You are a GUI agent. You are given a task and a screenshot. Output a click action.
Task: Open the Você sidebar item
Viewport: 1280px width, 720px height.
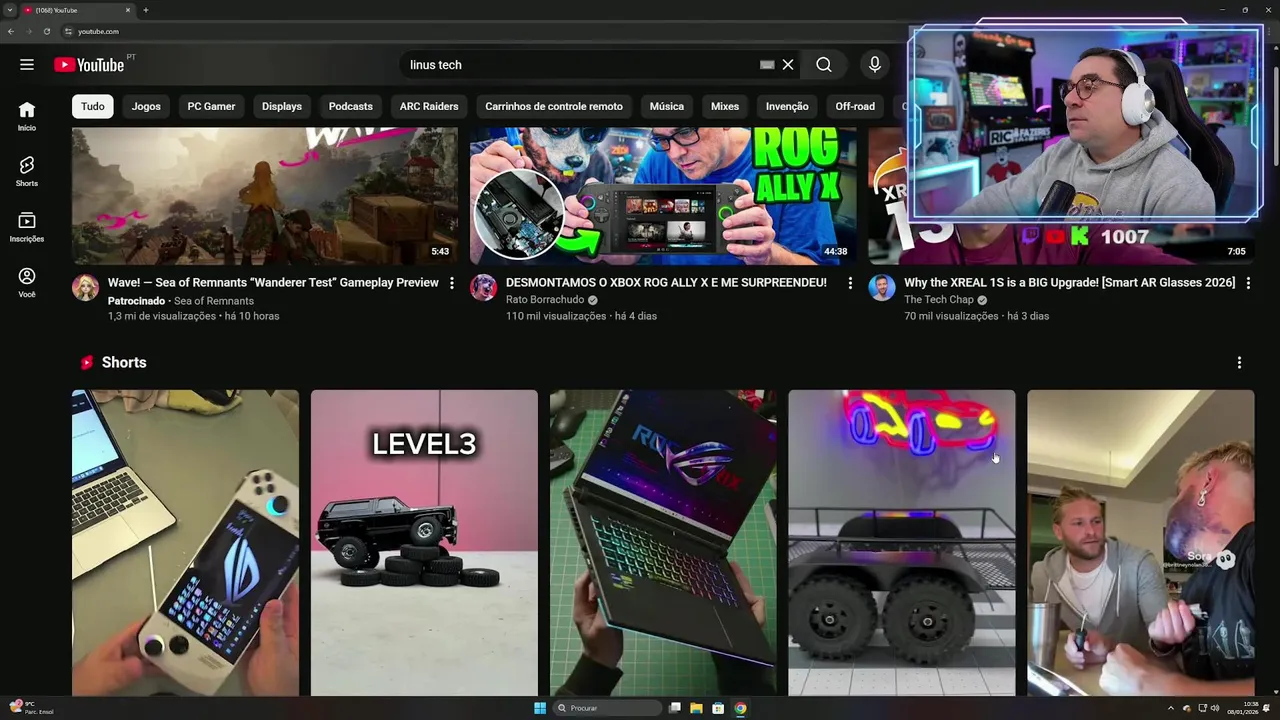click(x=27, y=283)
